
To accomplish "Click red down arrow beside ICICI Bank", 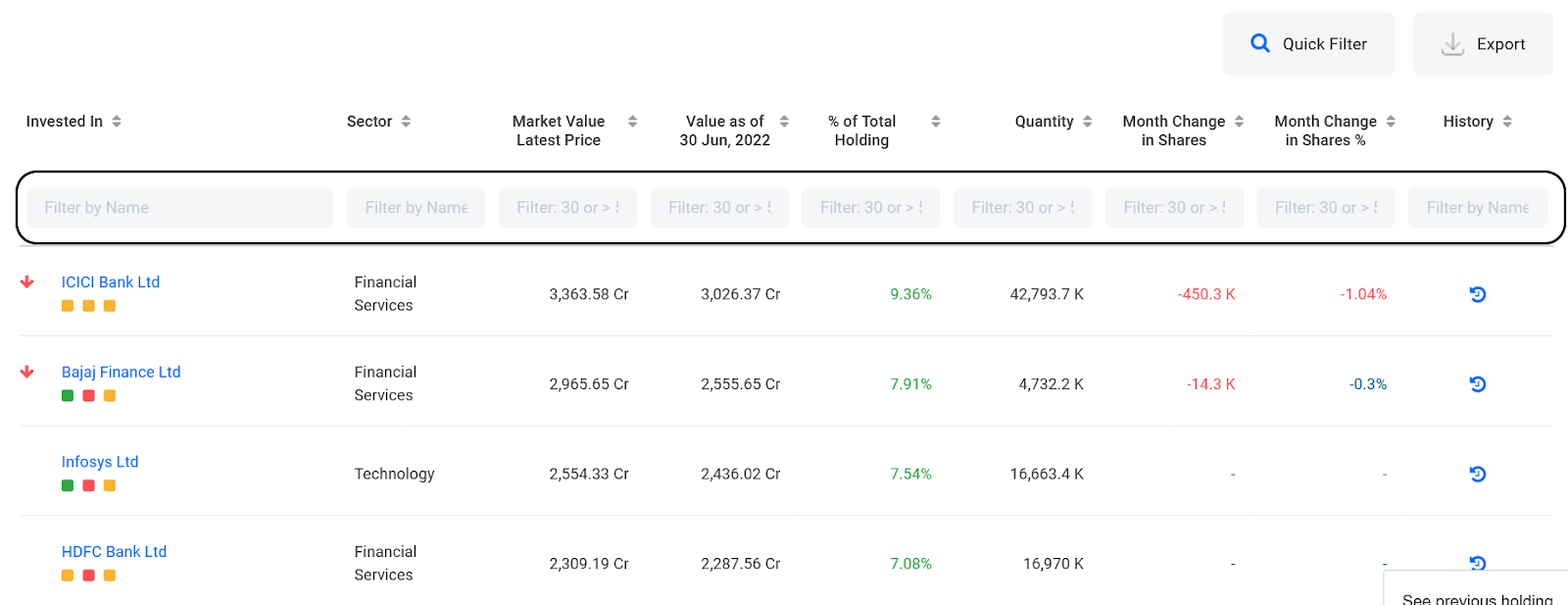I will coord(27,282).
